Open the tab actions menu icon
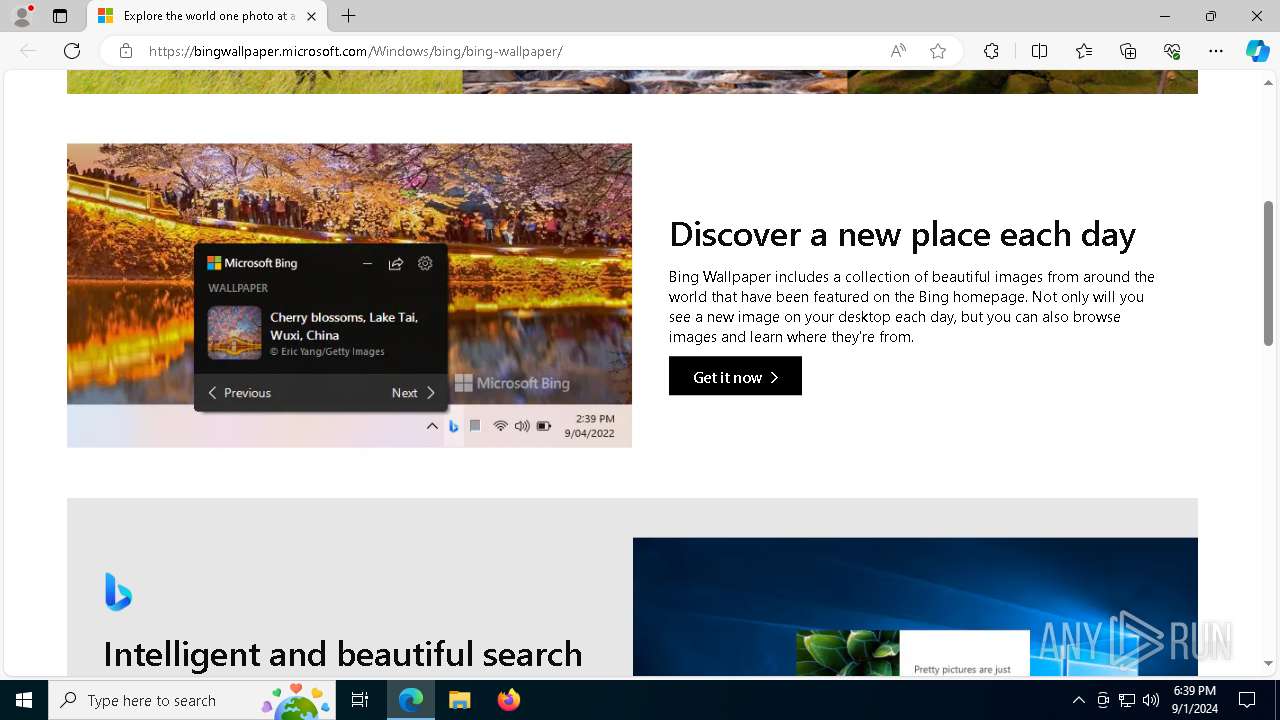The height and width of the screenshot is (720, 1280). 60,16
